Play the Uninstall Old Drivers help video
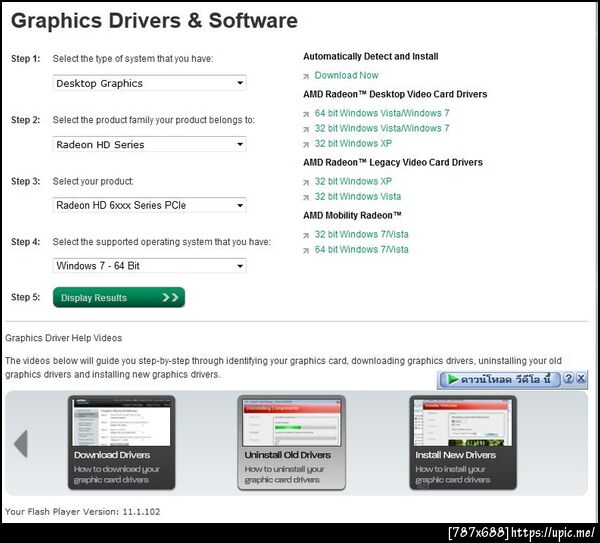 (x=292, y=442)
